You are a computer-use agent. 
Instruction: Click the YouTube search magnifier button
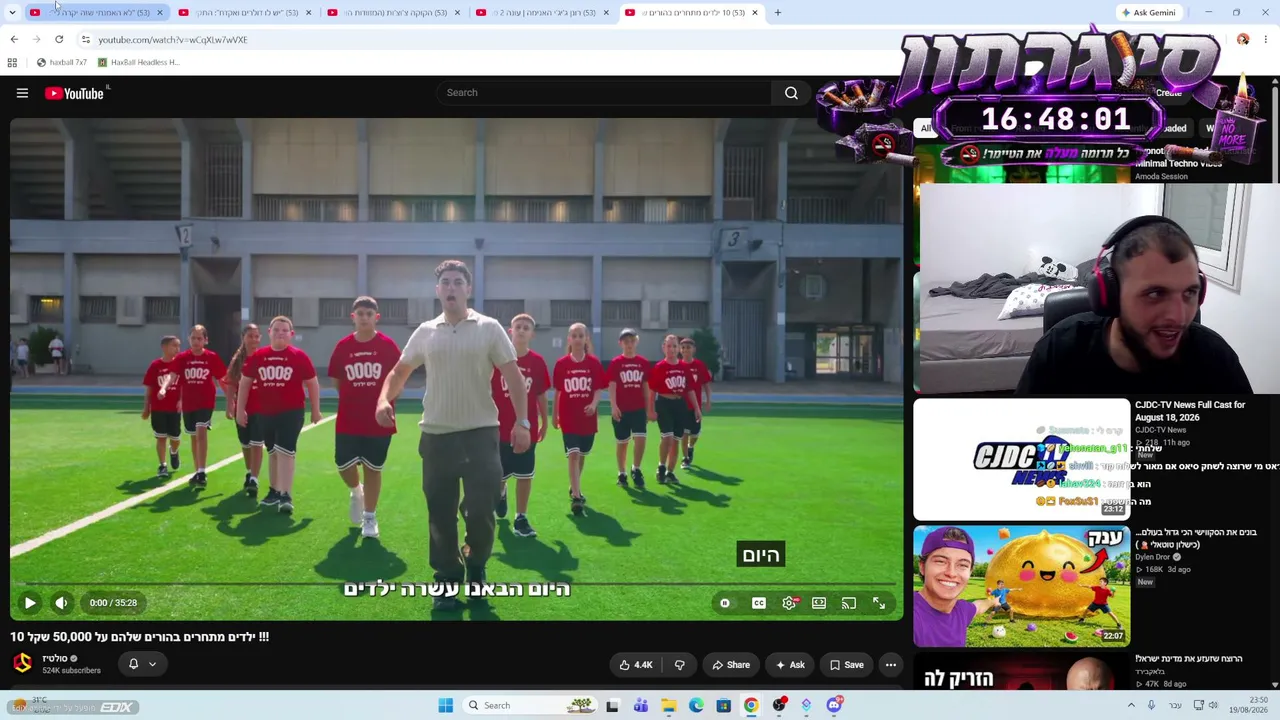click(x=791, y=93)
